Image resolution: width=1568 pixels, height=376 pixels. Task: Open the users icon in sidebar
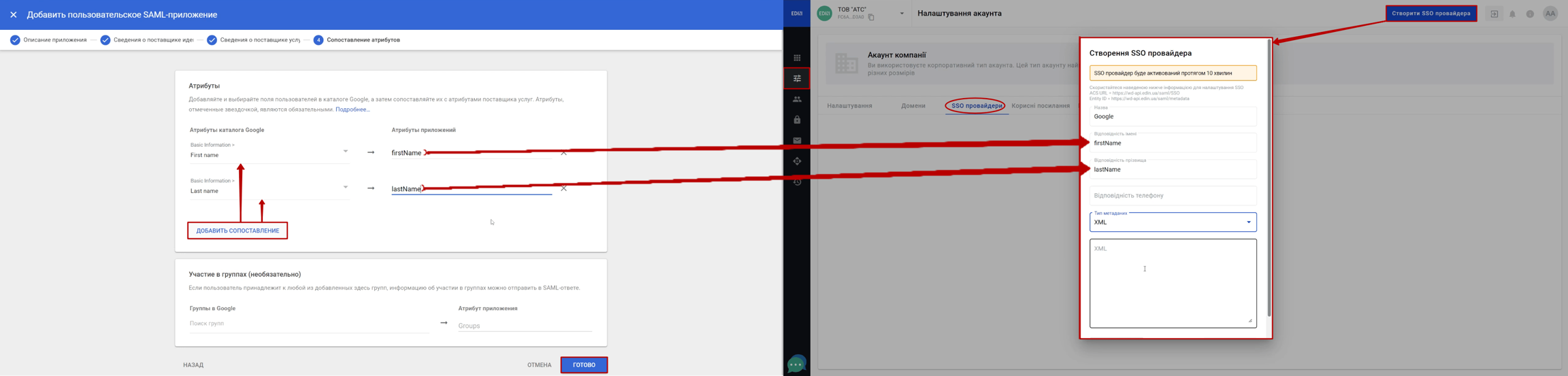(x=797, y=99)
